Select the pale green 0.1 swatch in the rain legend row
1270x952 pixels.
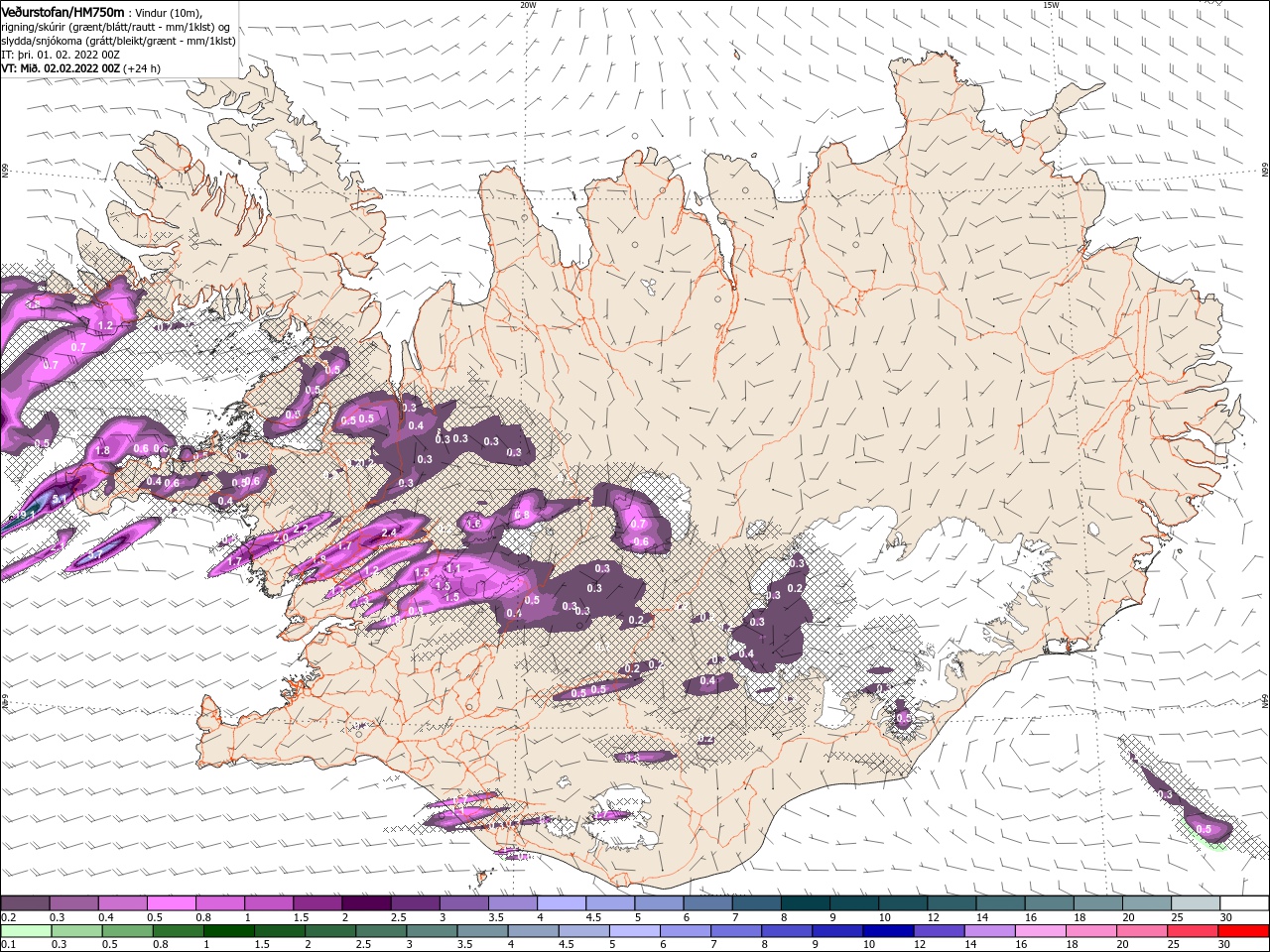(x=26, y=931)
